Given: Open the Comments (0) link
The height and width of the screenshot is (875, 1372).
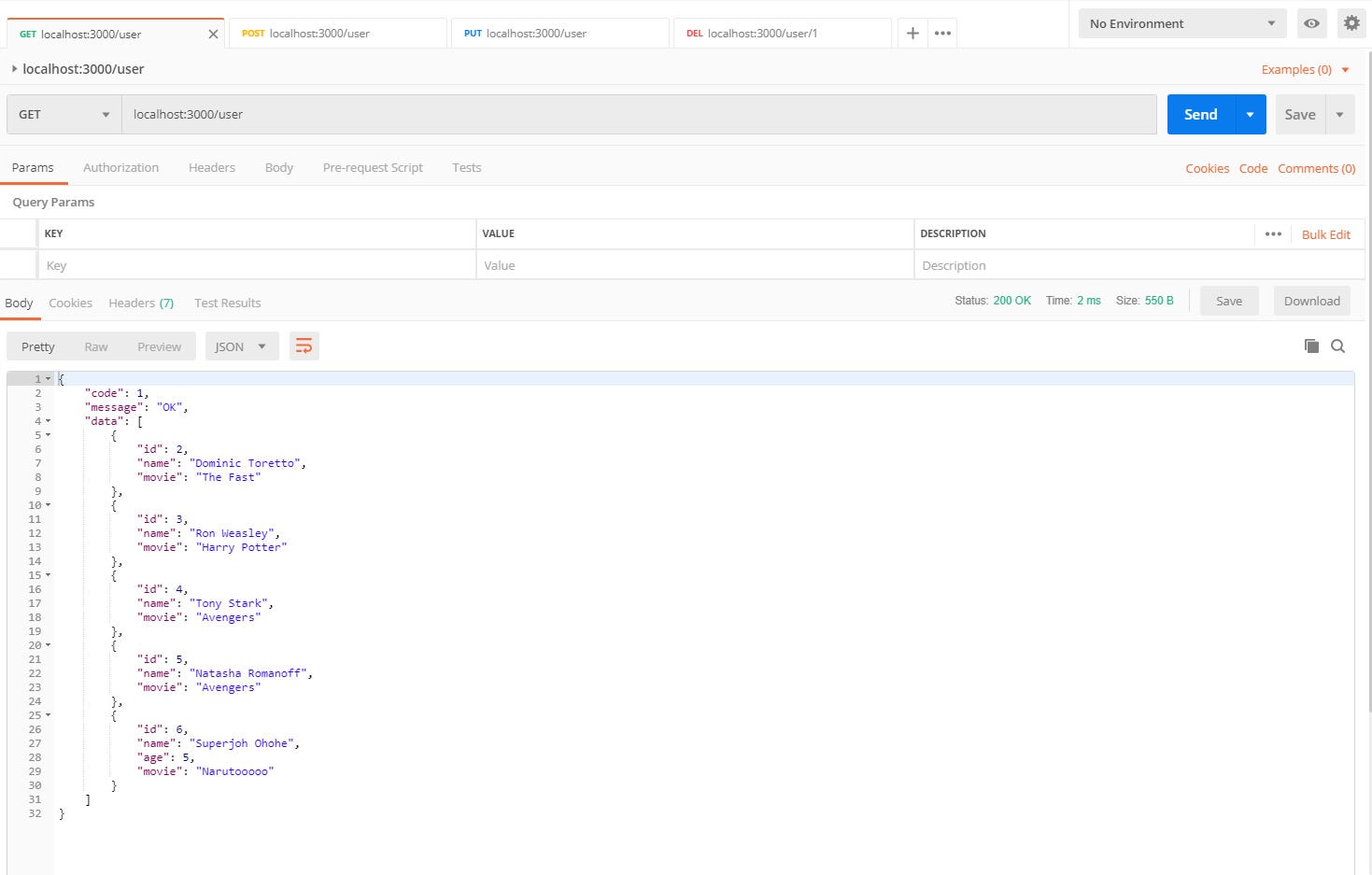Looking at the screenshot, I should click(1316, 168).
